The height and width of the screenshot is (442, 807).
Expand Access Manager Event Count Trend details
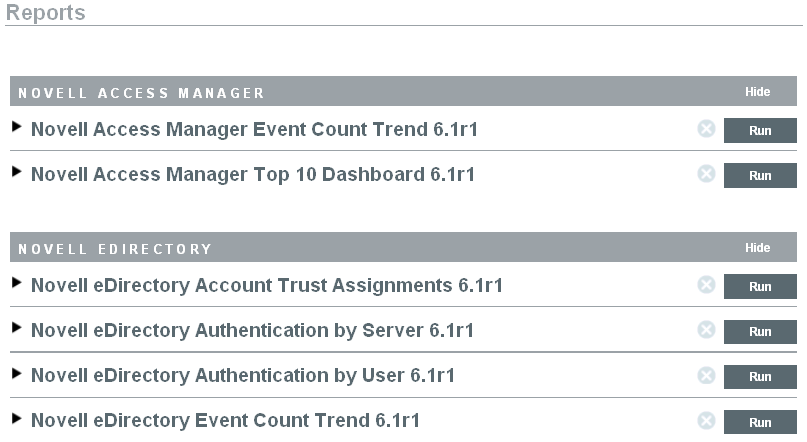pyautogui.click(x=16, y=128)
